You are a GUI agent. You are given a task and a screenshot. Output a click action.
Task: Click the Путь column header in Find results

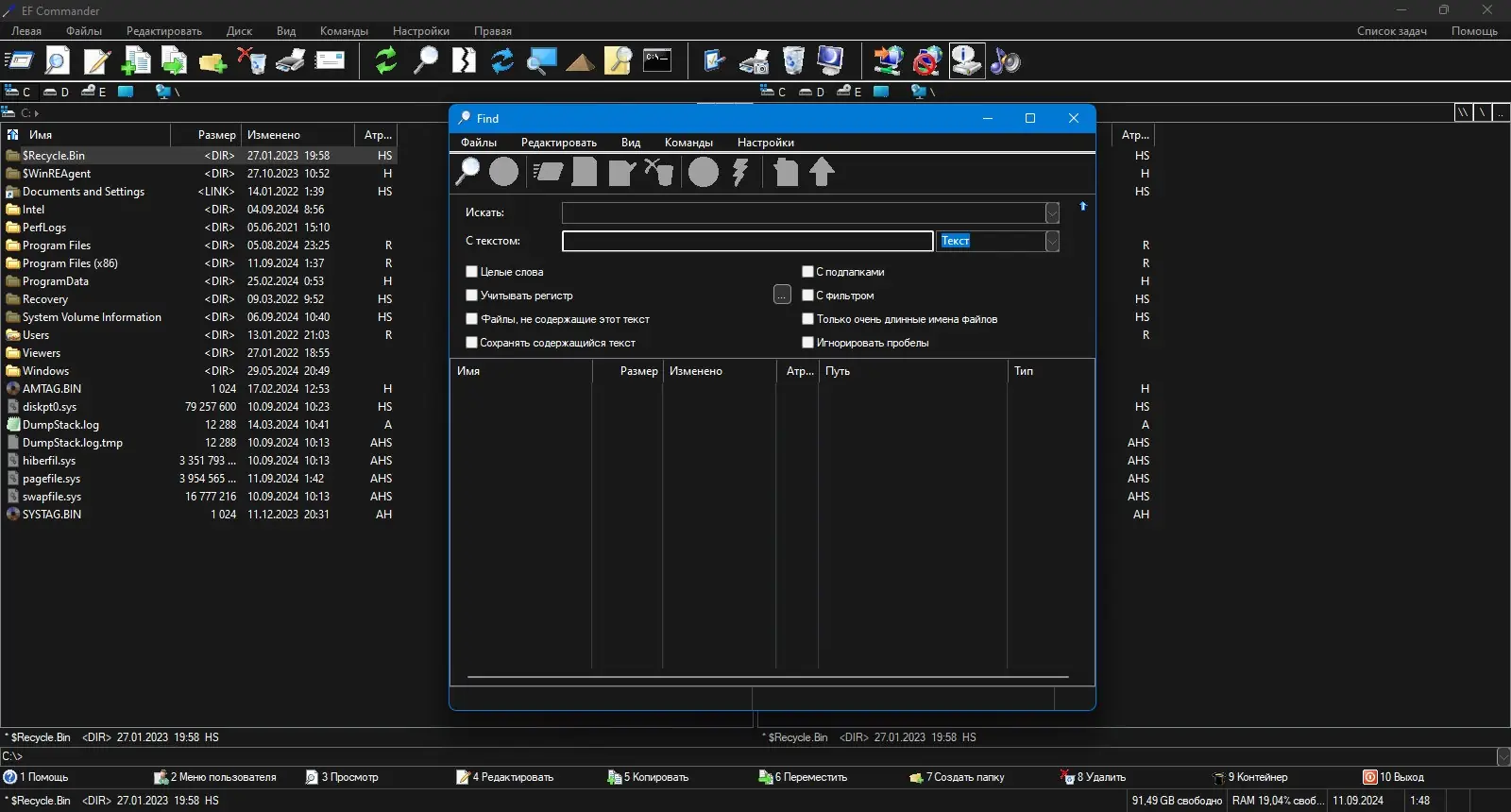point(913,371)
